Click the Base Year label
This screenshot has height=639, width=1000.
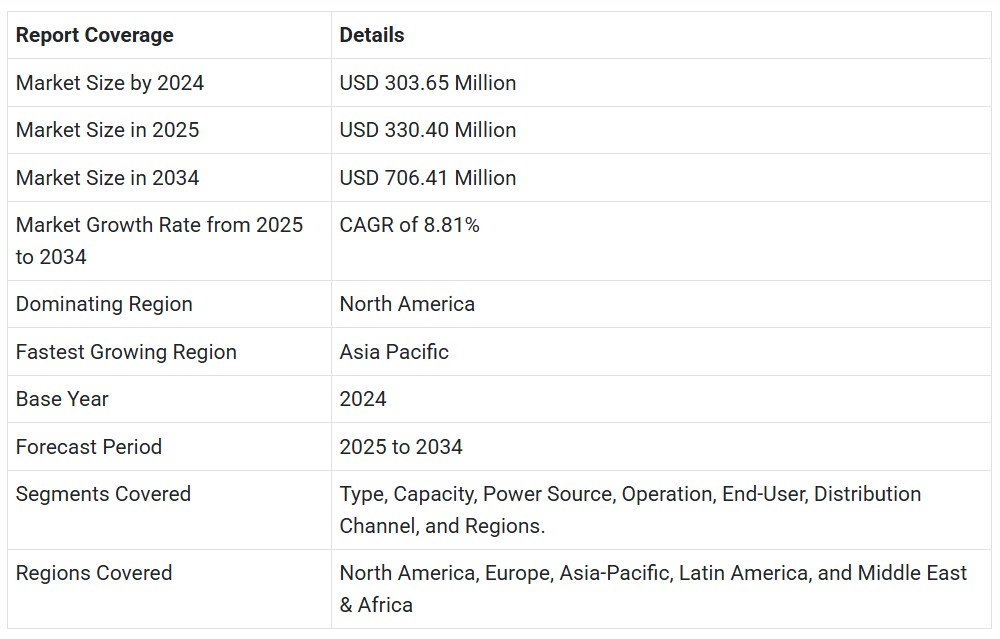coord(62,399)
